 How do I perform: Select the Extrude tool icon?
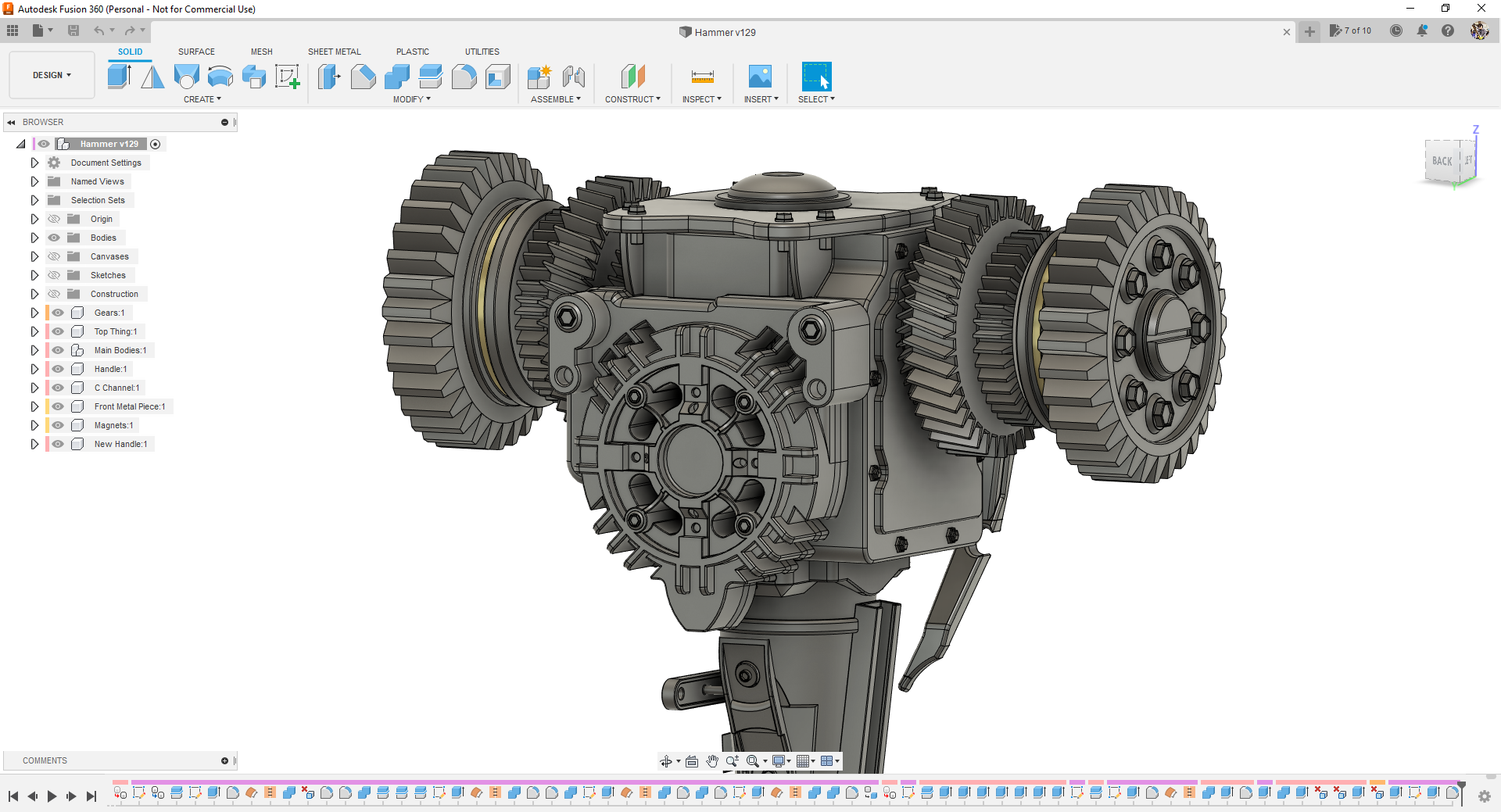(x=119, y=77)
